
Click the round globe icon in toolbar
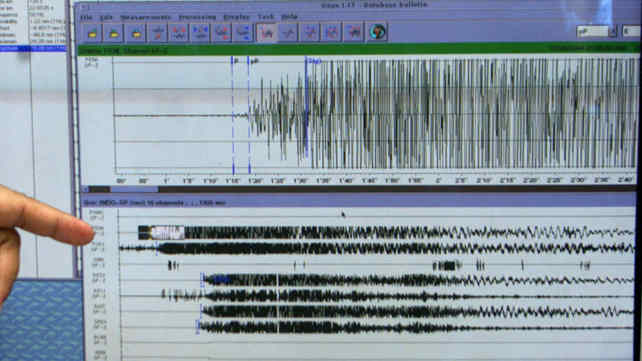[378, 32]
